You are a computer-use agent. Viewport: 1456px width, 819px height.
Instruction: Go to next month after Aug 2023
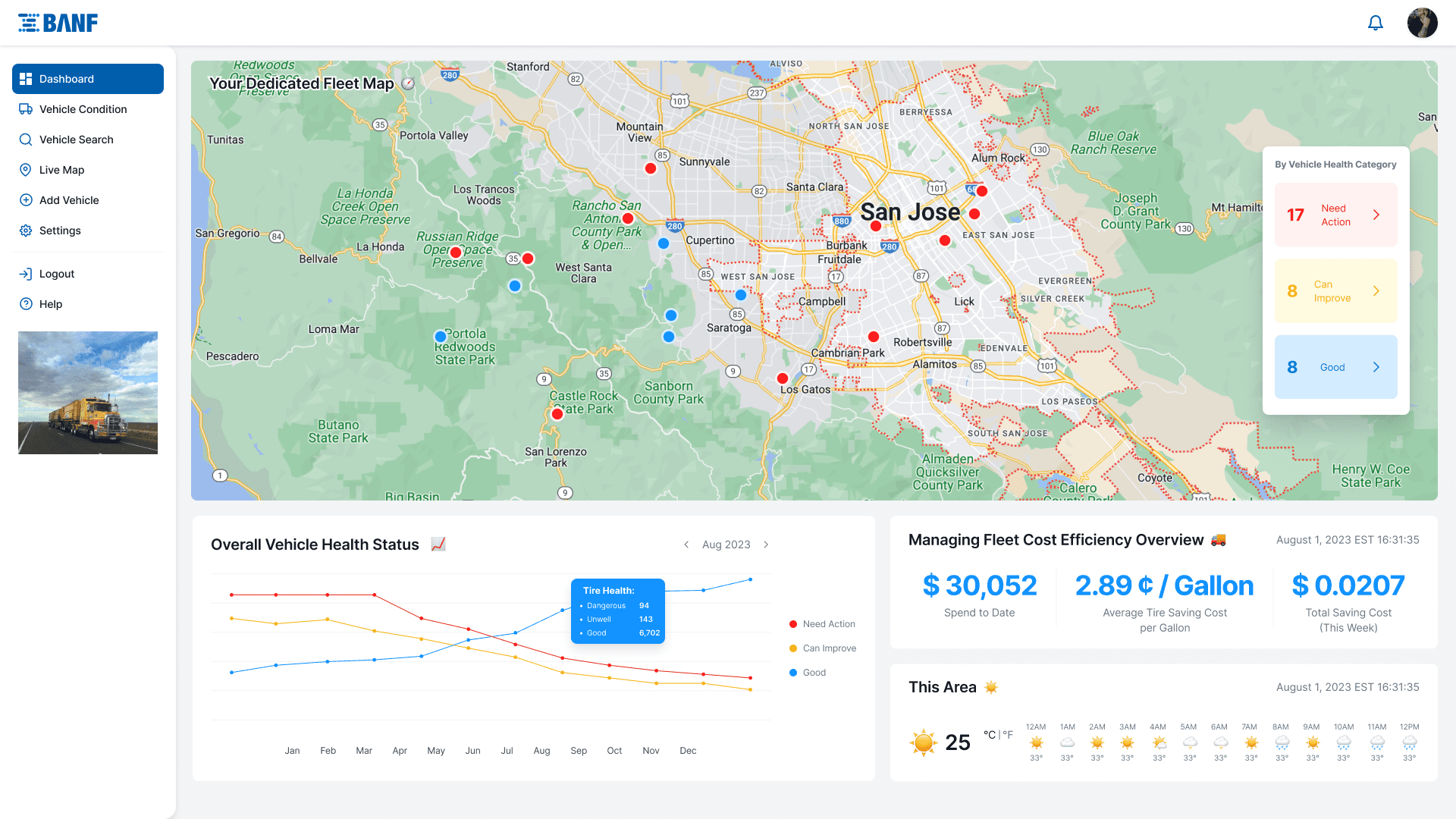pyautogui.click(x=766, y=544)
